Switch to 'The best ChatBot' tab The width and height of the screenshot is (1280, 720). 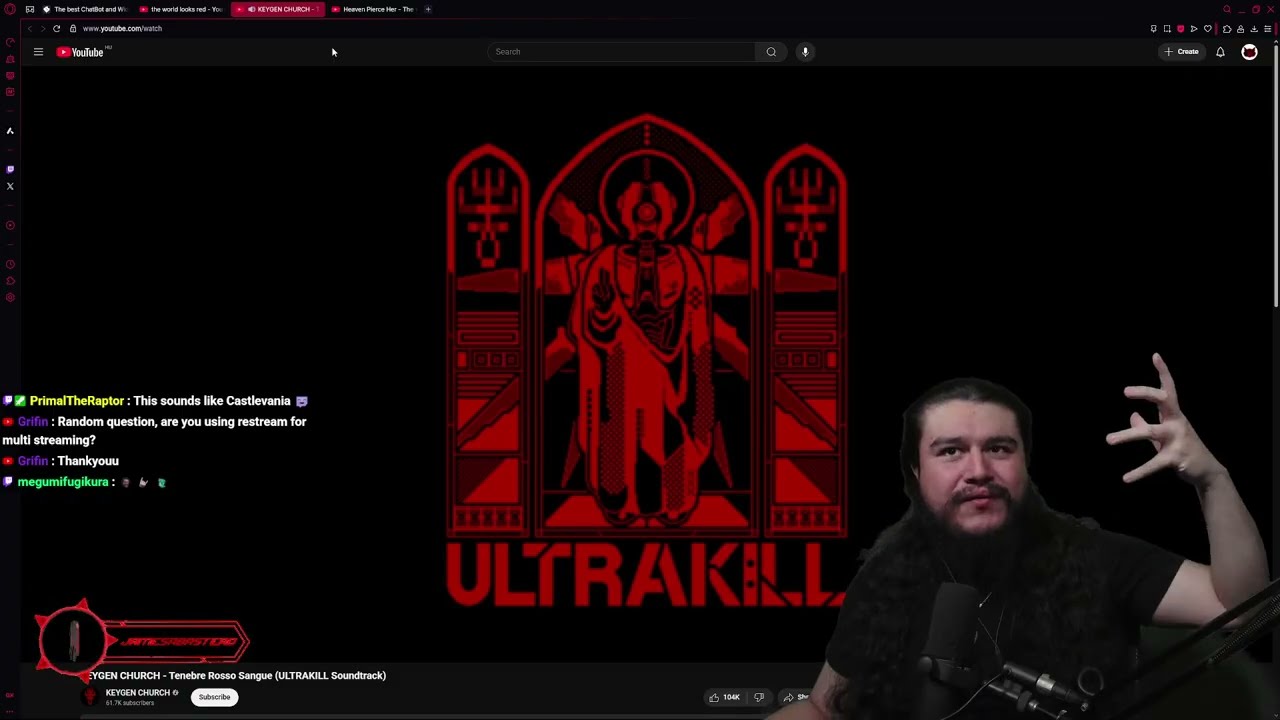[85, 9]
